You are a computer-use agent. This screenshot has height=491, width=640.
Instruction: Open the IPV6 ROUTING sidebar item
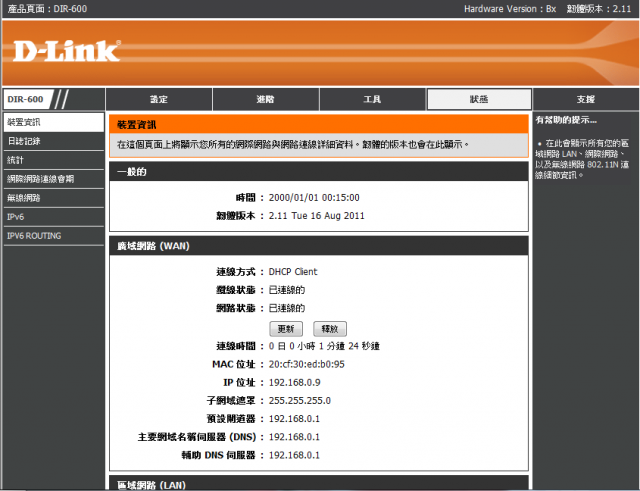54,236
